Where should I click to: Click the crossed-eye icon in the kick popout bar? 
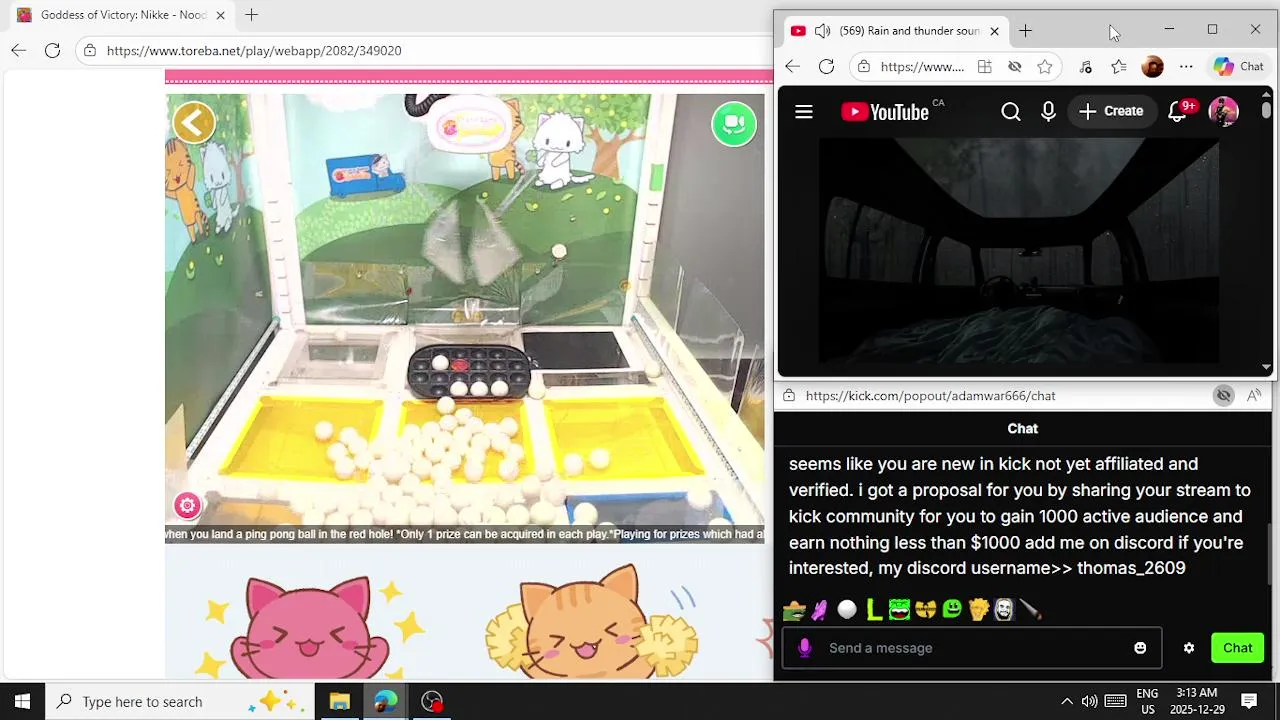click(x=1223, y=396)
